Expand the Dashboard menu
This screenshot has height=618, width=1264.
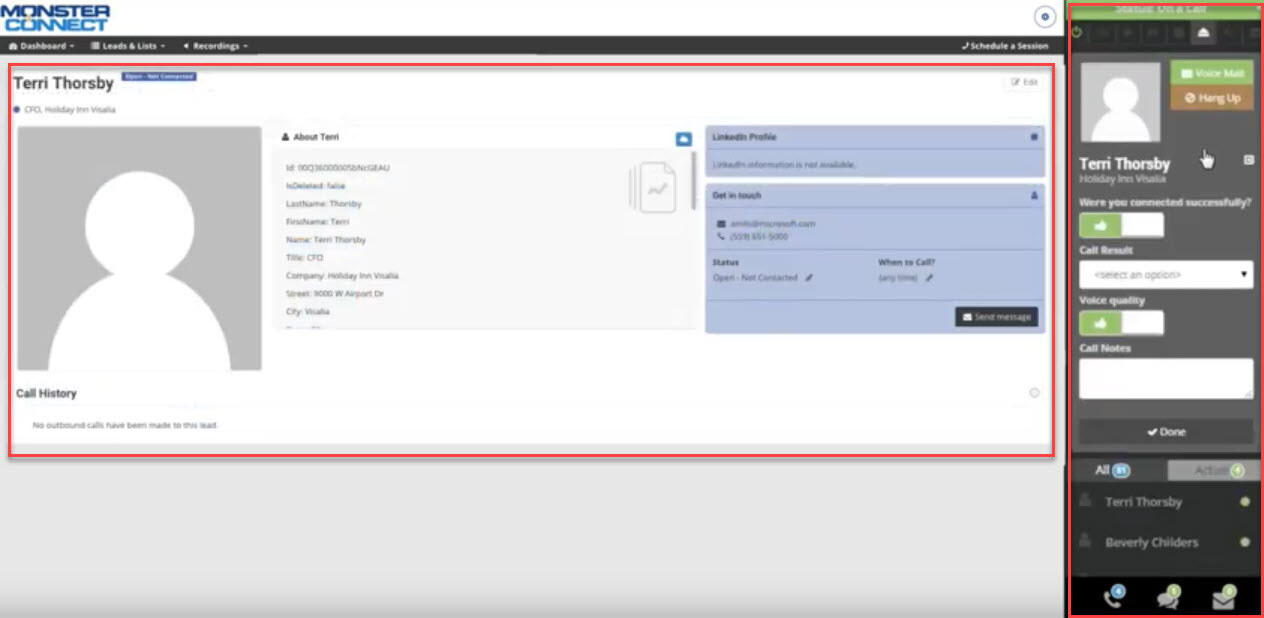41,46
